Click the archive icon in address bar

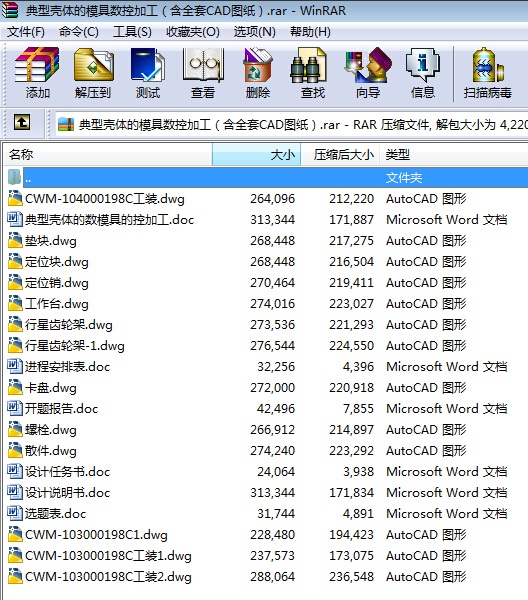pos(66,124)
